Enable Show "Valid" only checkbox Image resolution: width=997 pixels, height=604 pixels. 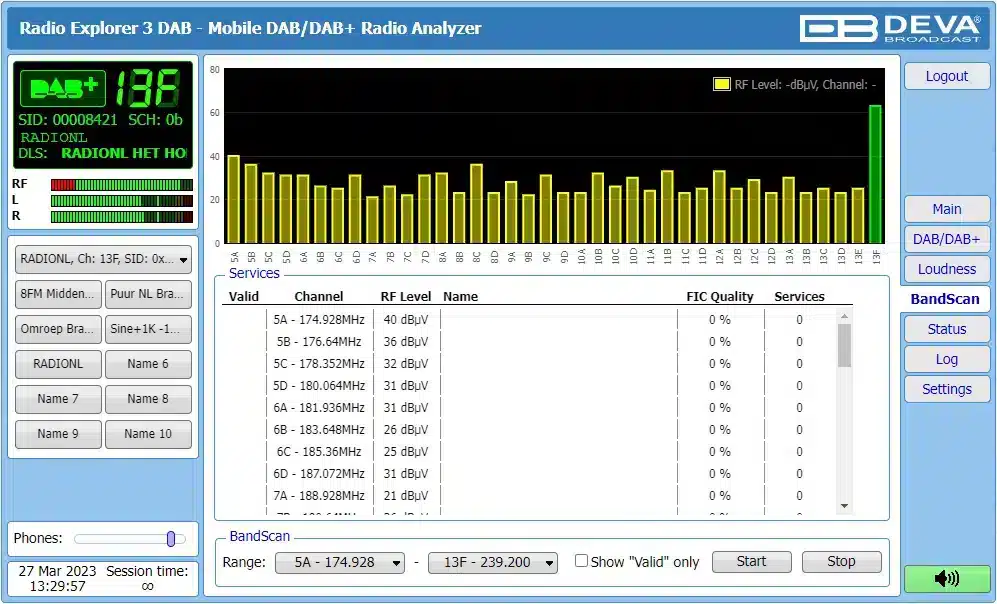581,561
